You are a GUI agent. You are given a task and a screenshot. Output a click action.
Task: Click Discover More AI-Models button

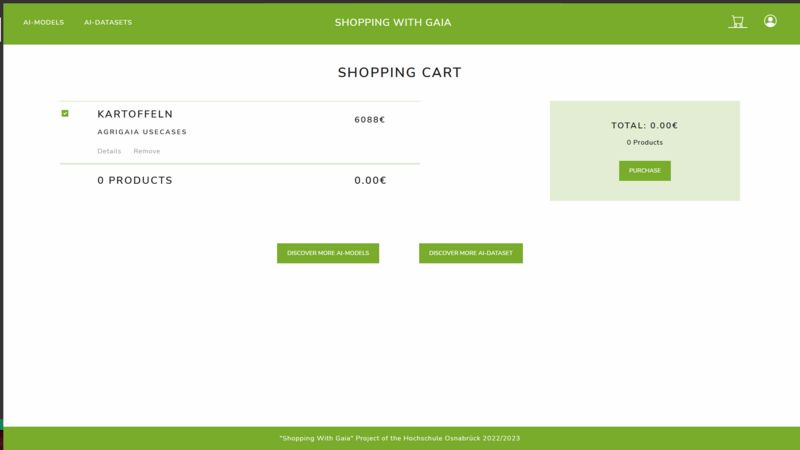pos(328,253)
